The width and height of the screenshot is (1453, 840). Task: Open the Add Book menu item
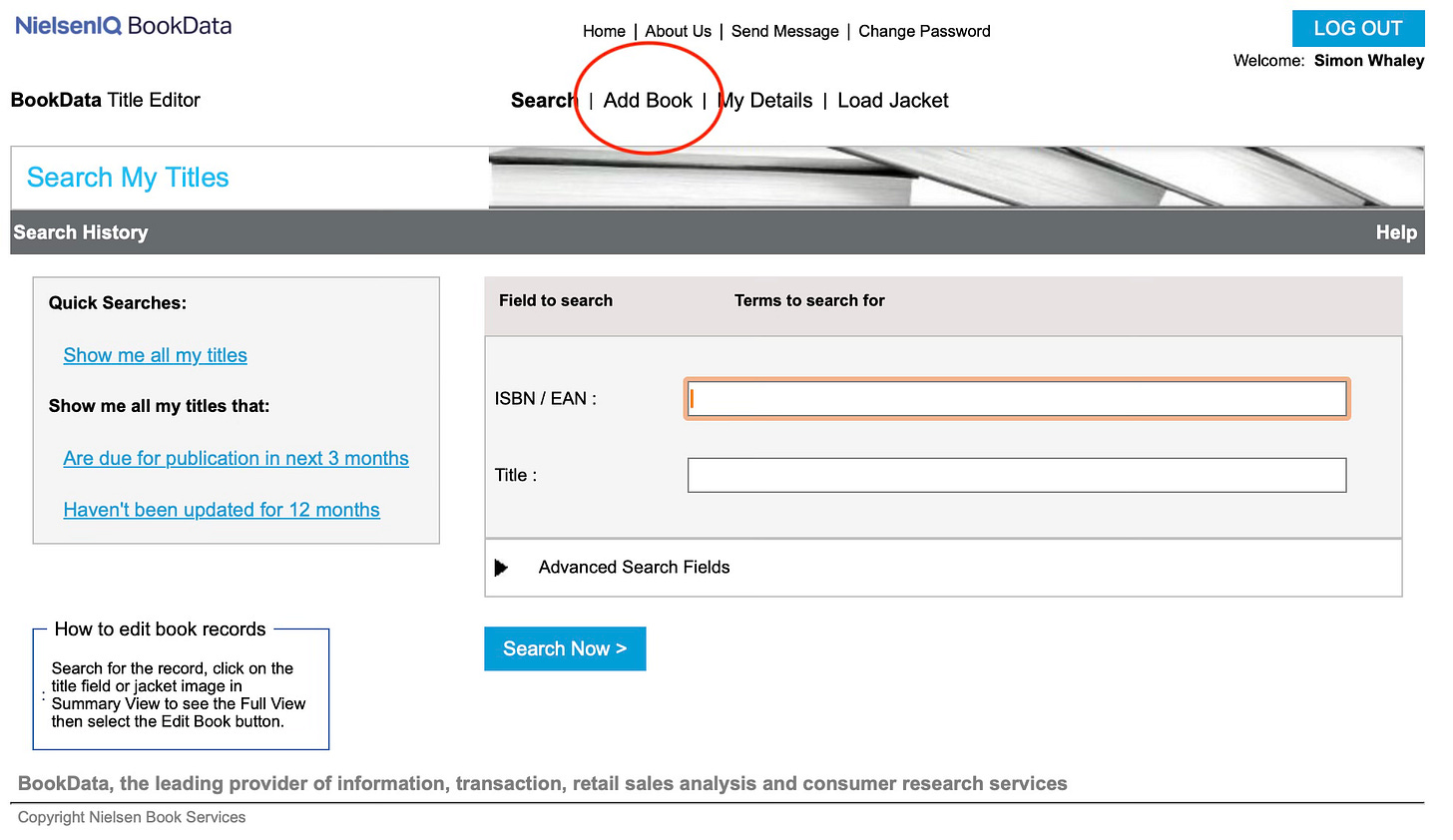(x=648, y=101)
